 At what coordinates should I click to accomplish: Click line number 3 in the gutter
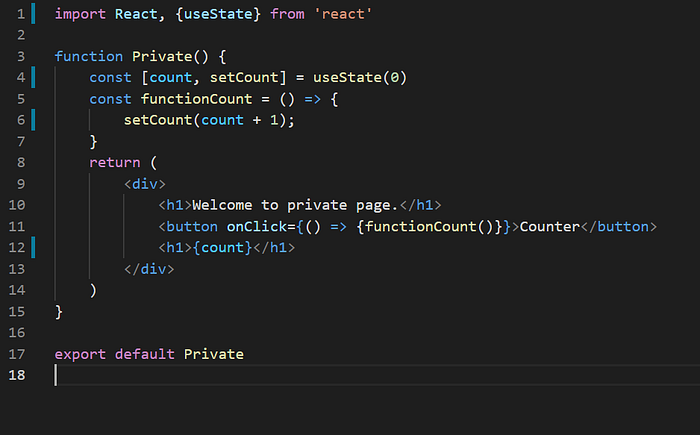(x=21, y=56)
